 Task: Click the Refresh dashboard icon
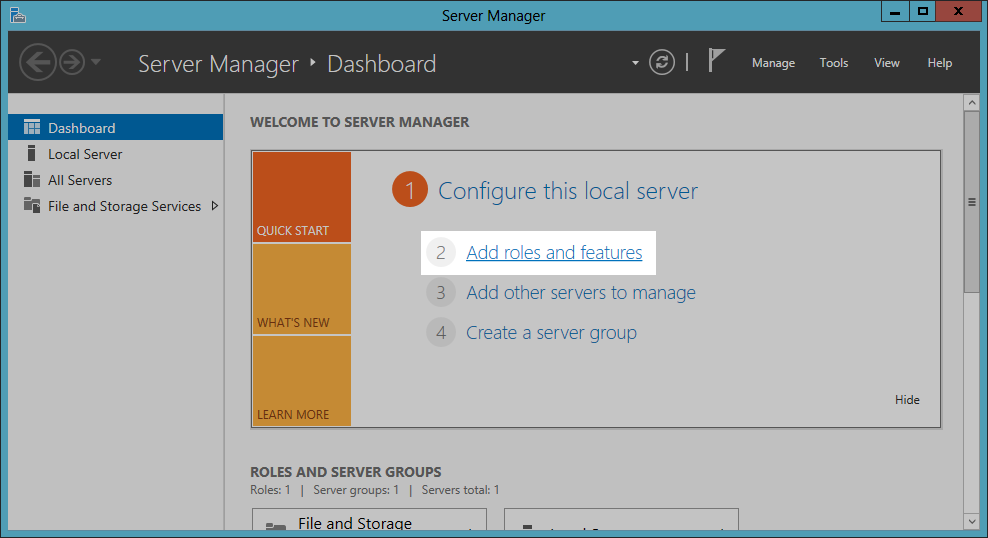click(662, 62)
